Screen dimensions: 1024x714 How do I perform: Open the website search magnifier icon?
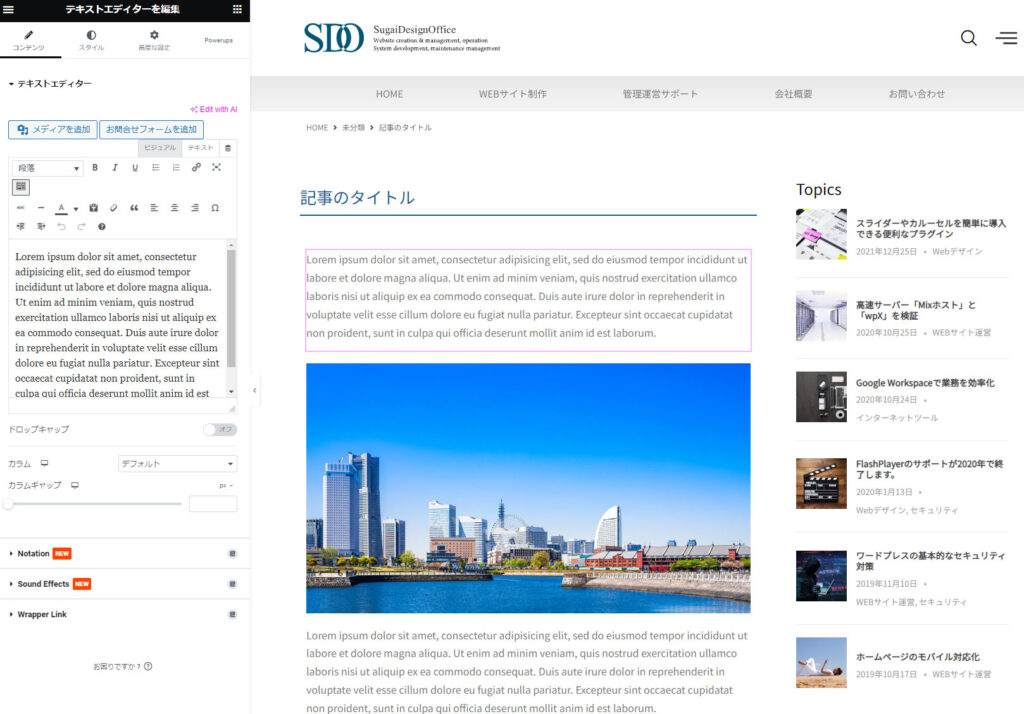(x=968, y=38)
